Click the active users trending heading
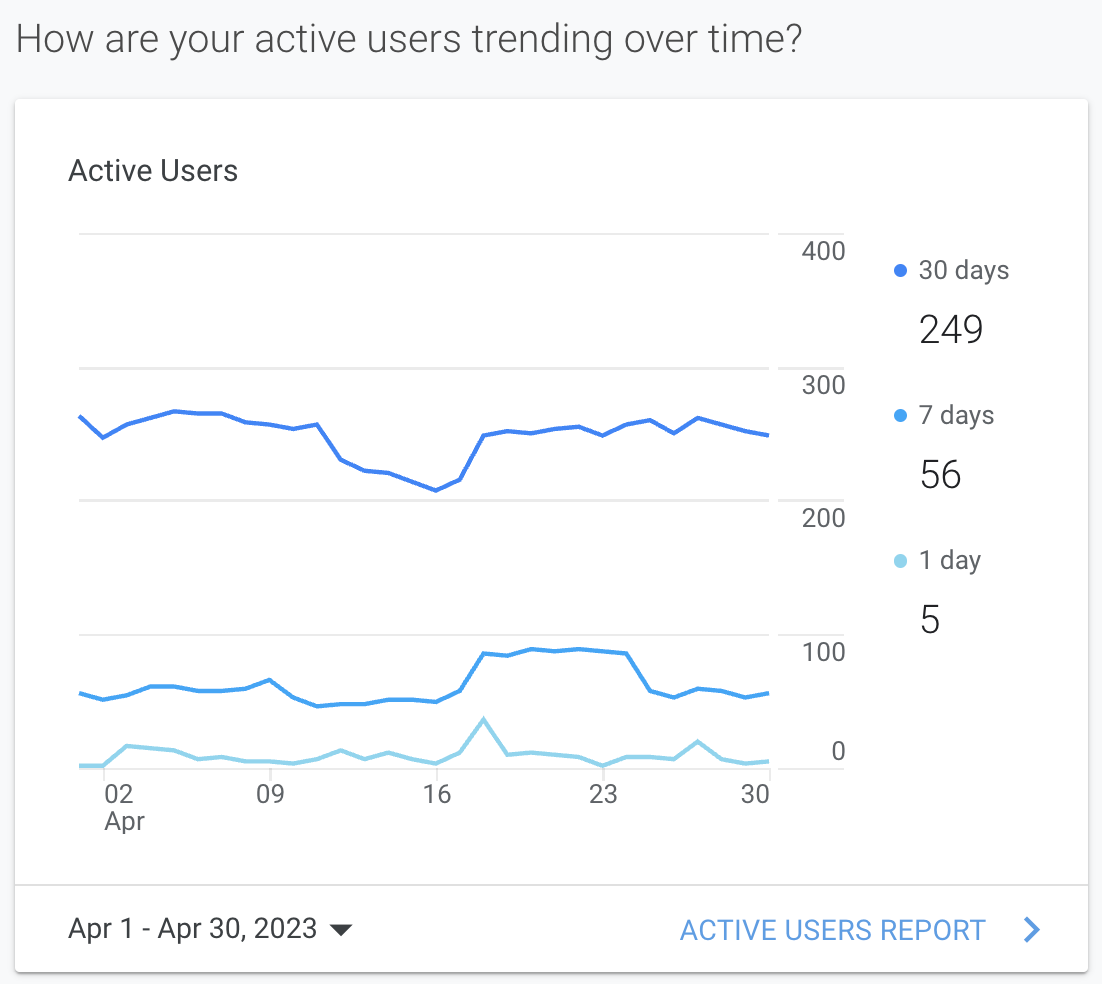 (409, 39)
